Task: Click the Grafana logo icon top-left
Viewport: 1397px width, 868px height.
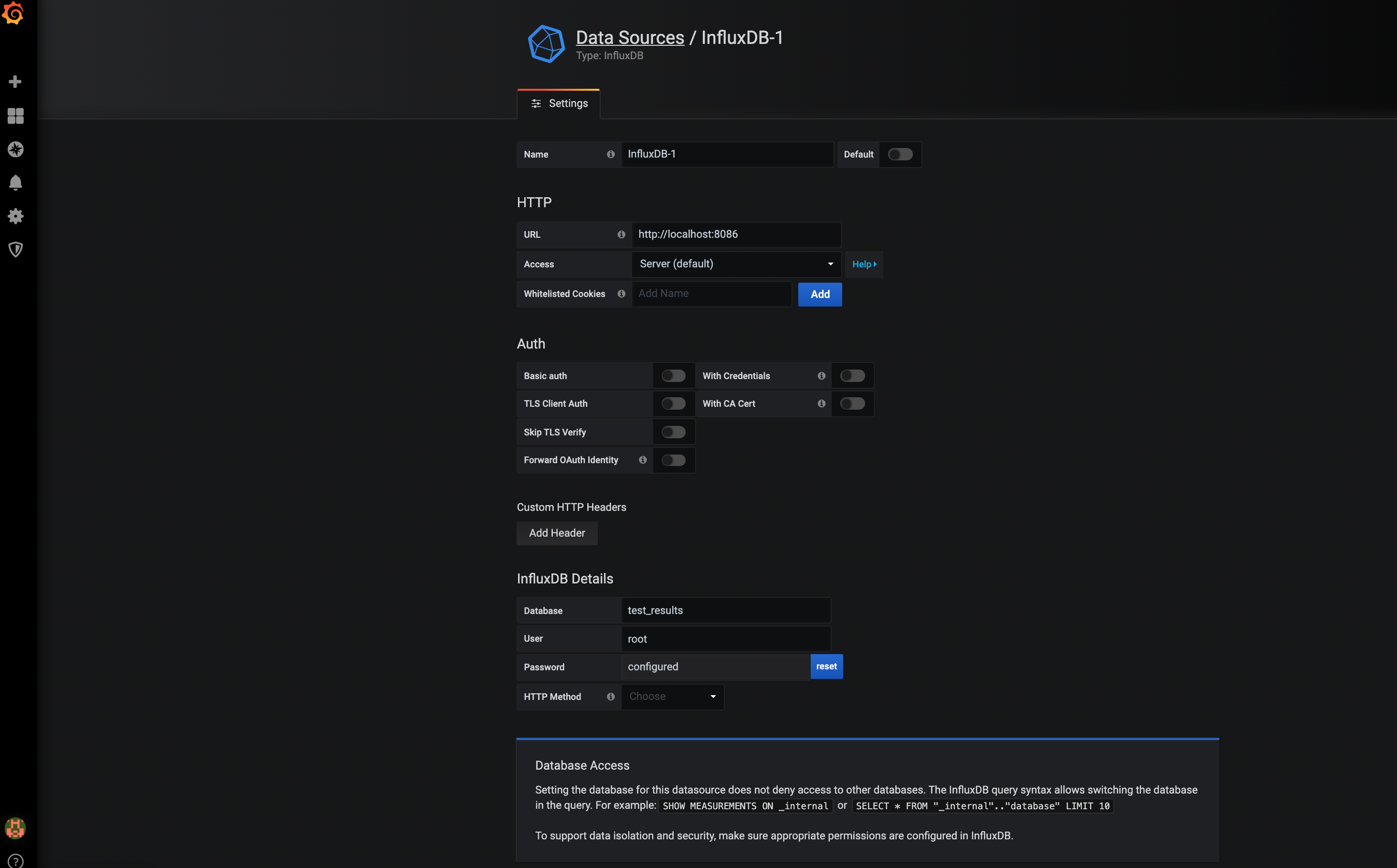Action: [x=14, y=14]
